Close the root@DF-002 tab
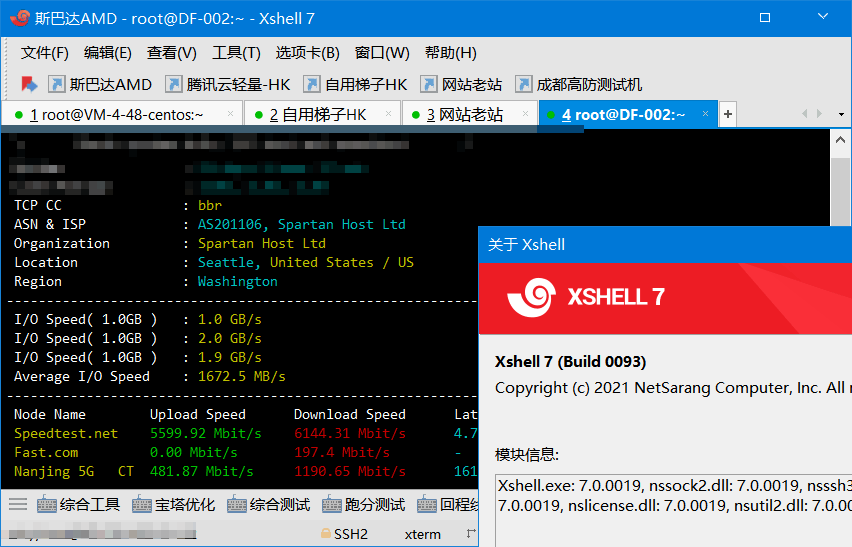Screen dimensions: 852x547 [705, 114]
